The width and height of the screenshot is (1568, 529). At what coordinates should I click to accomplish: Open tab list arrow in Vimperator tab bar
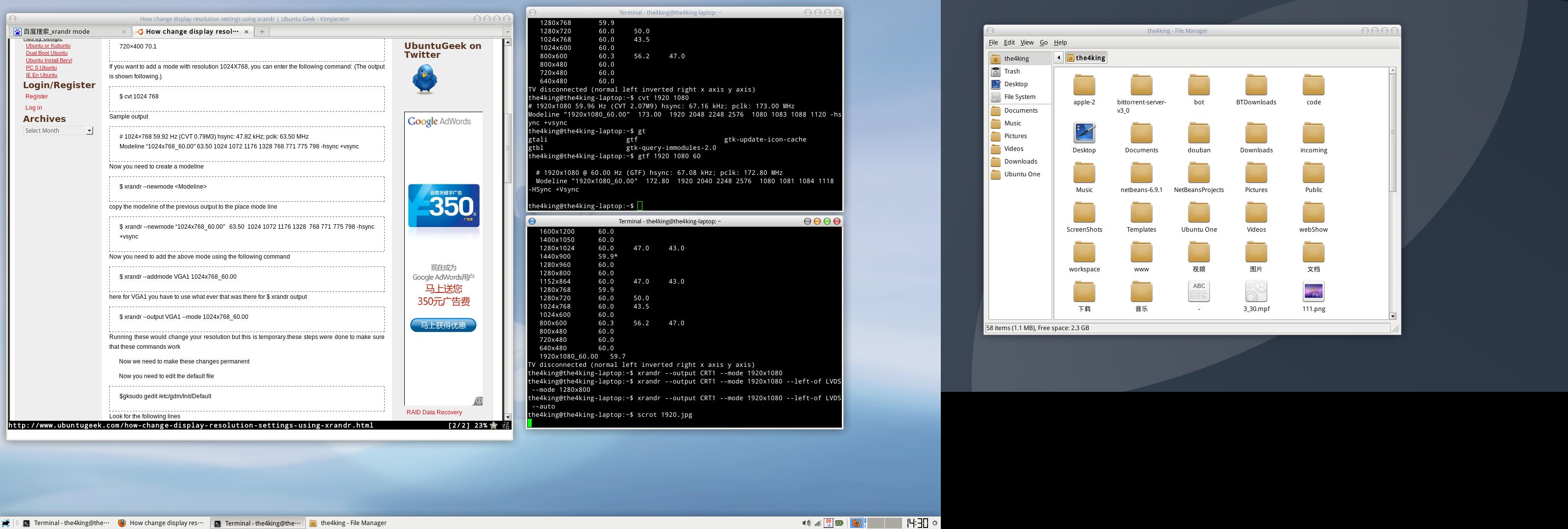point(507,32)
